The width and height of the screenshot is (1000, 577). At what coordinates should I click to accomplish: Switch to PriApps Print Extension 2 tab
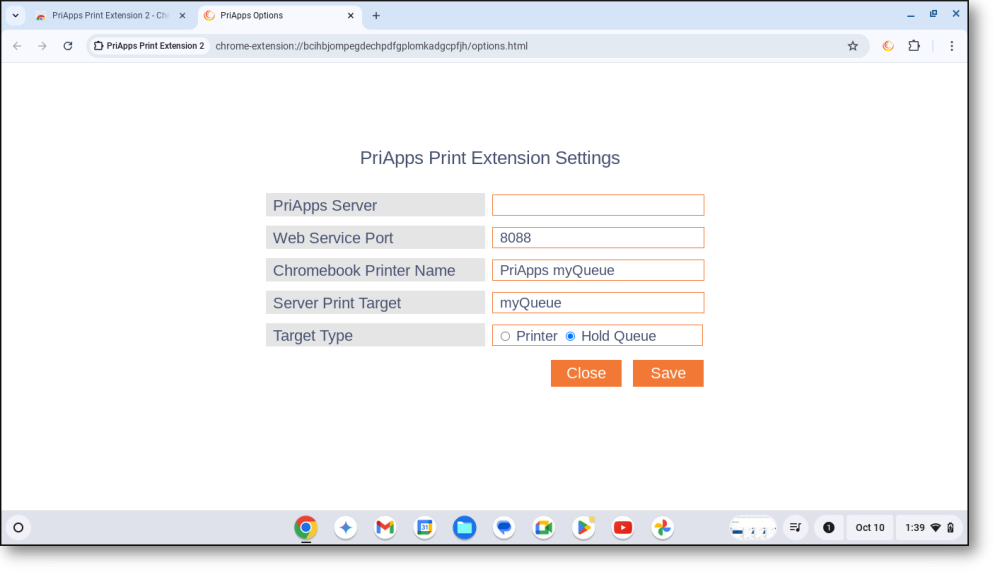(108, 16)
